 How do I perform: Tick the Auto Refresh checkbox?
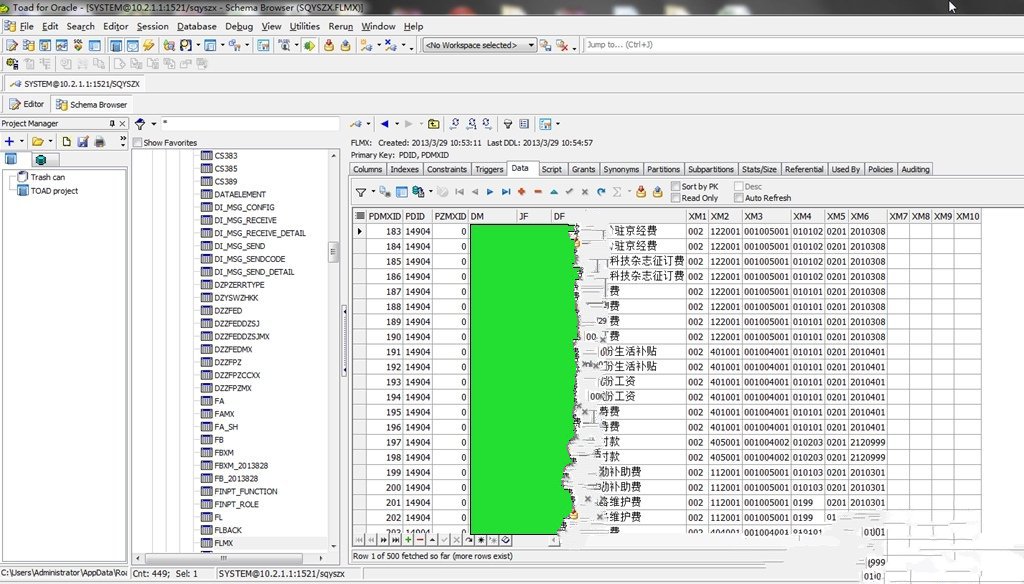click(739, 198)
